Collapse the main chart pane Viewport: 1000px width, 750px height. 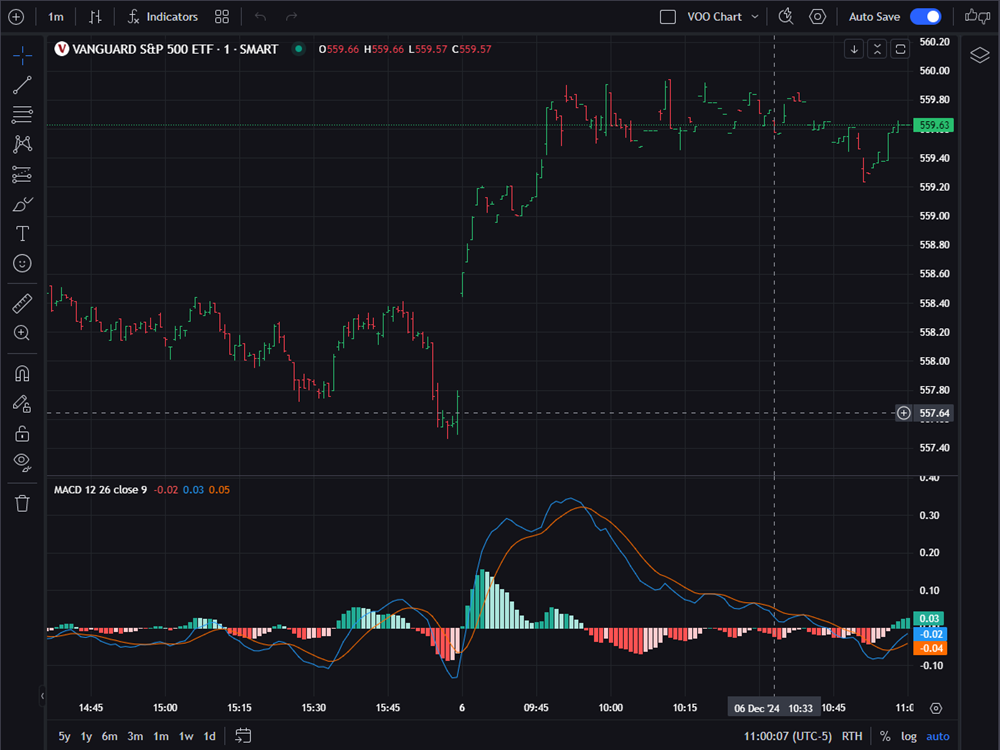point(877,49)
